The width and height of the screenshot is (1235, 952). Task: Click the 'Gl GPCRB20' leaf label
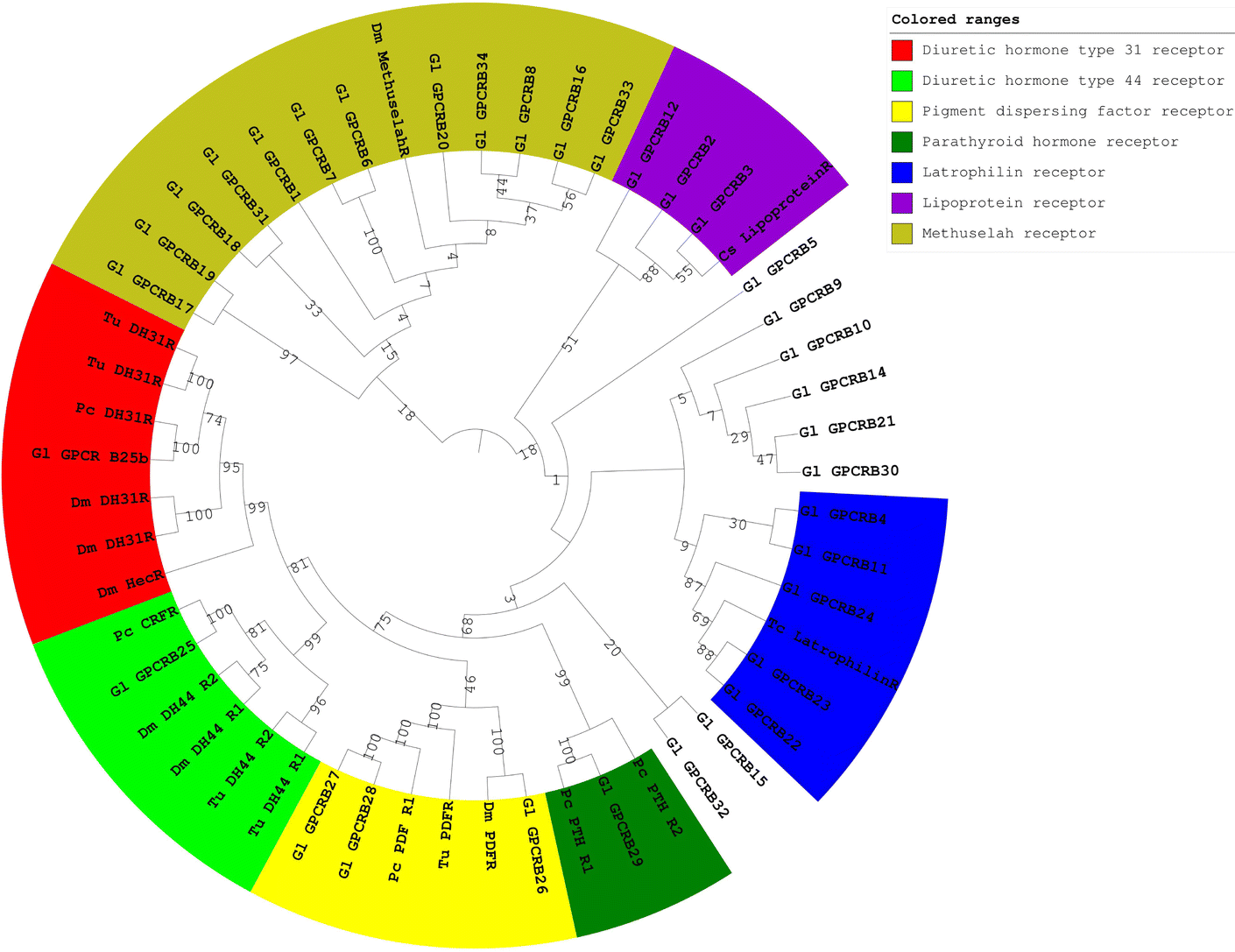(x=438, y=102)
